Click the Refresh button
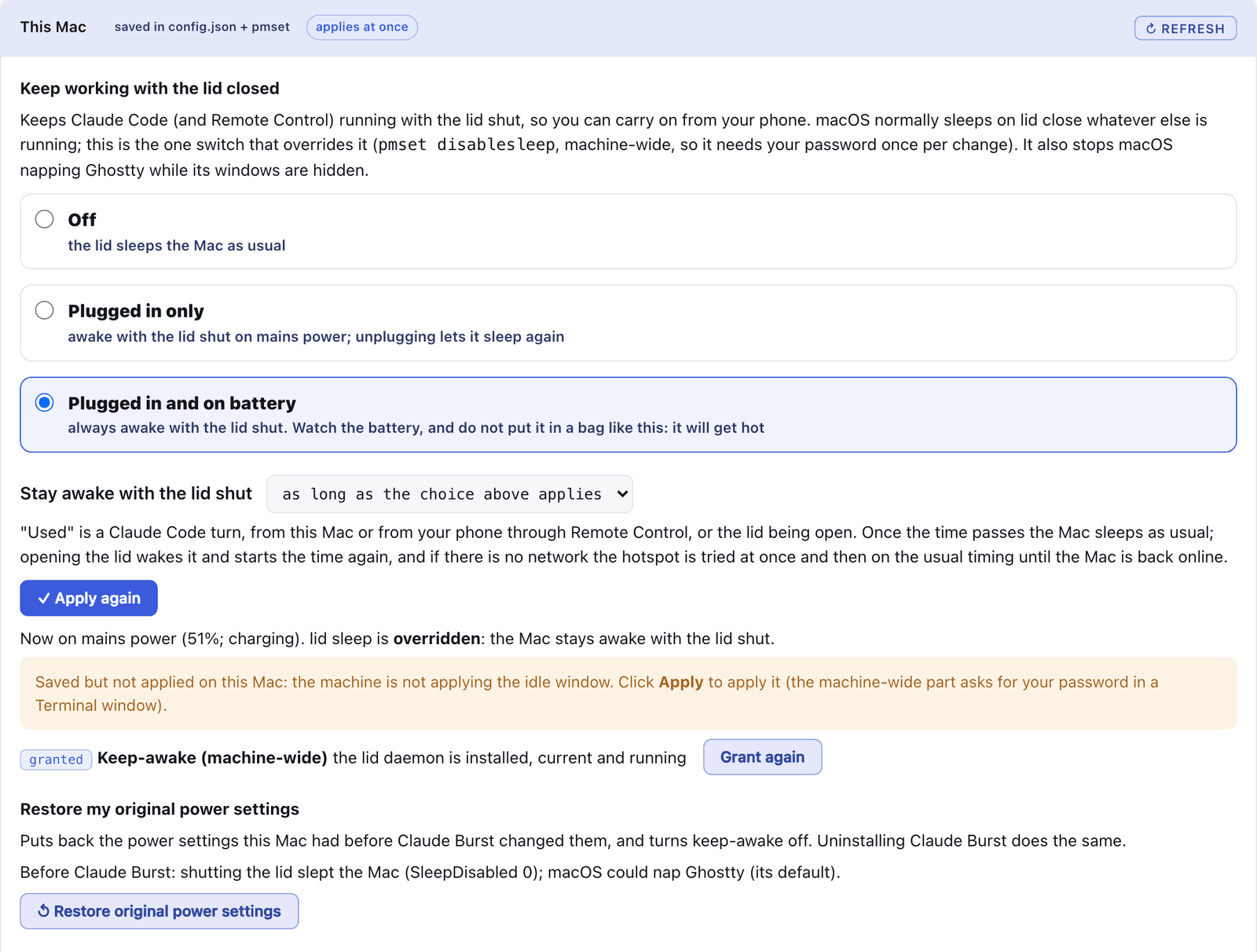1257x952 pixels. pyautogui.click(x=1185, y=28)
